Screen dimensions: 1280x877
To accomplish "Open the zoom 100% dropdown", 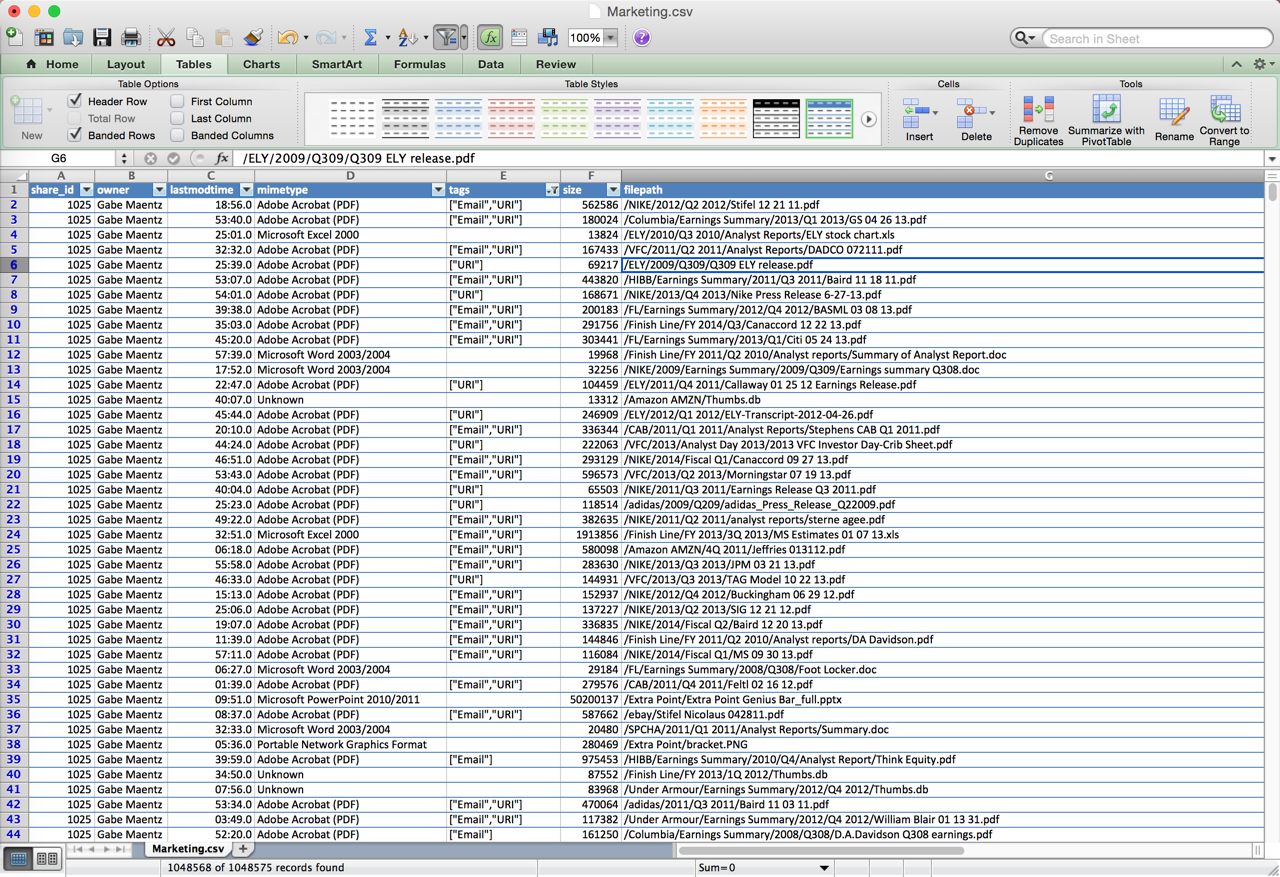I will tap(611, 38).
